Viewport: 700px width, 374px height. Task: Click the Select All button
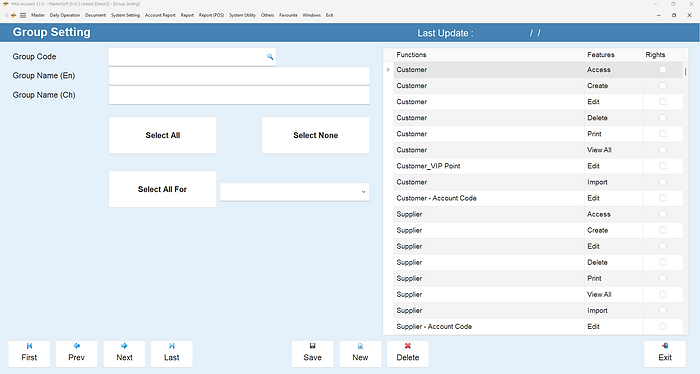162,135
